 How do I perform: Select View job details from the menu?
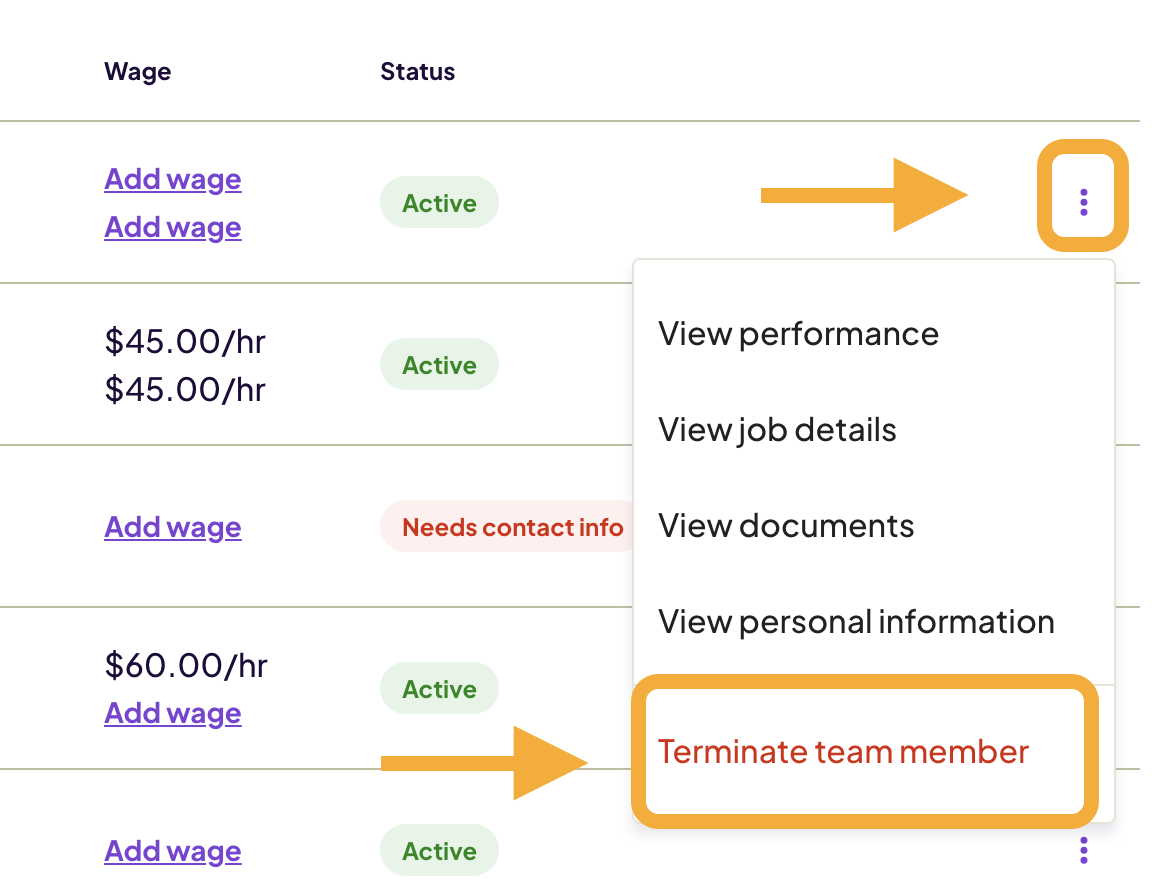(777, 429)
